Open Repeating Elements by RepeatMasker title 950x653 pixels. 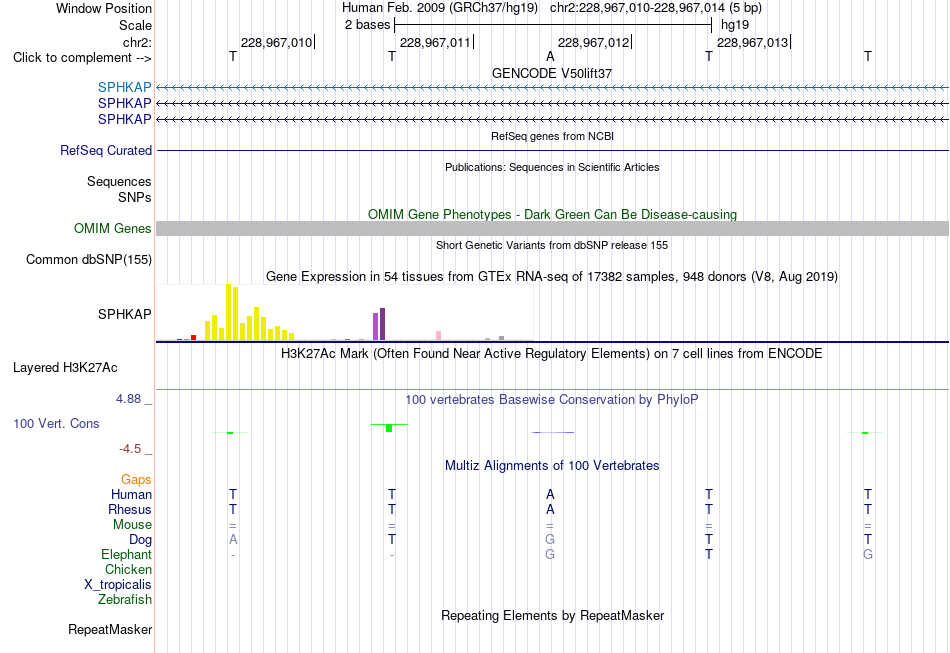[x=552, y=616]
